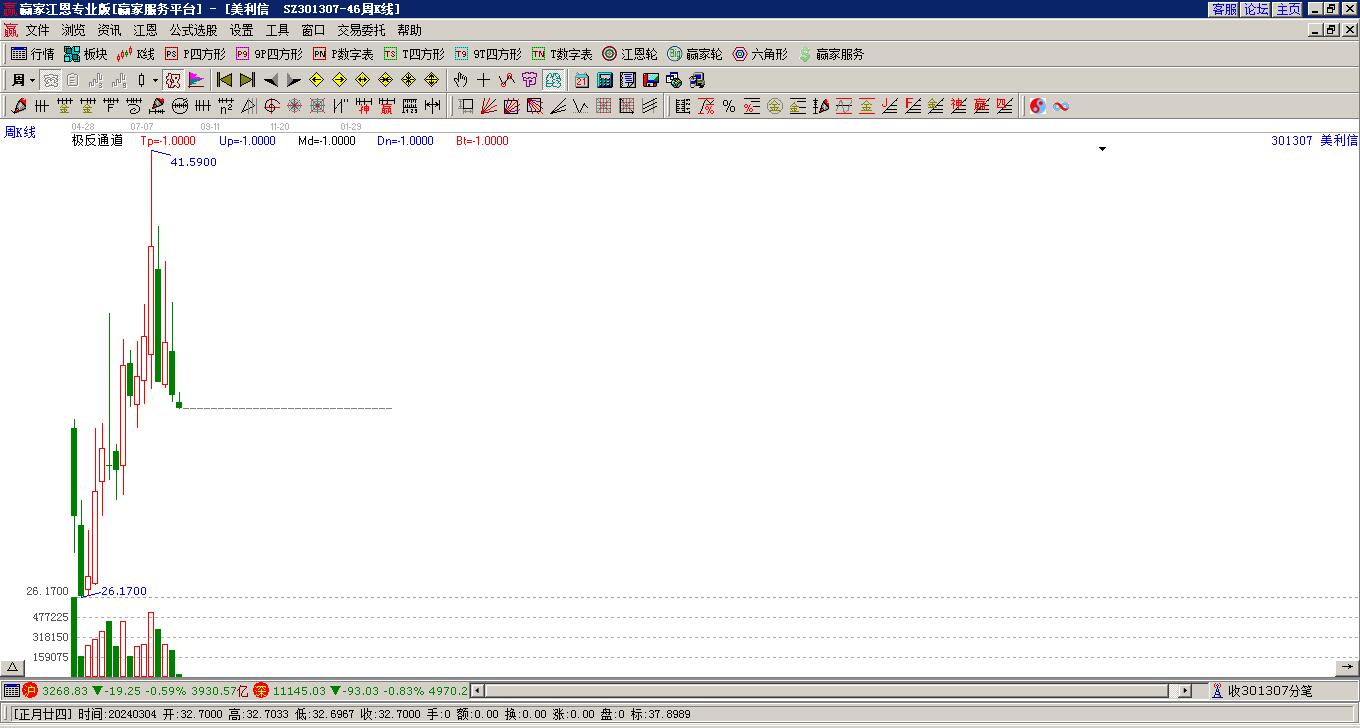This screenshot has height=728, width=1360.
Task: Toggle the colorful flag icon button
Action: click(x=196, y=80)
